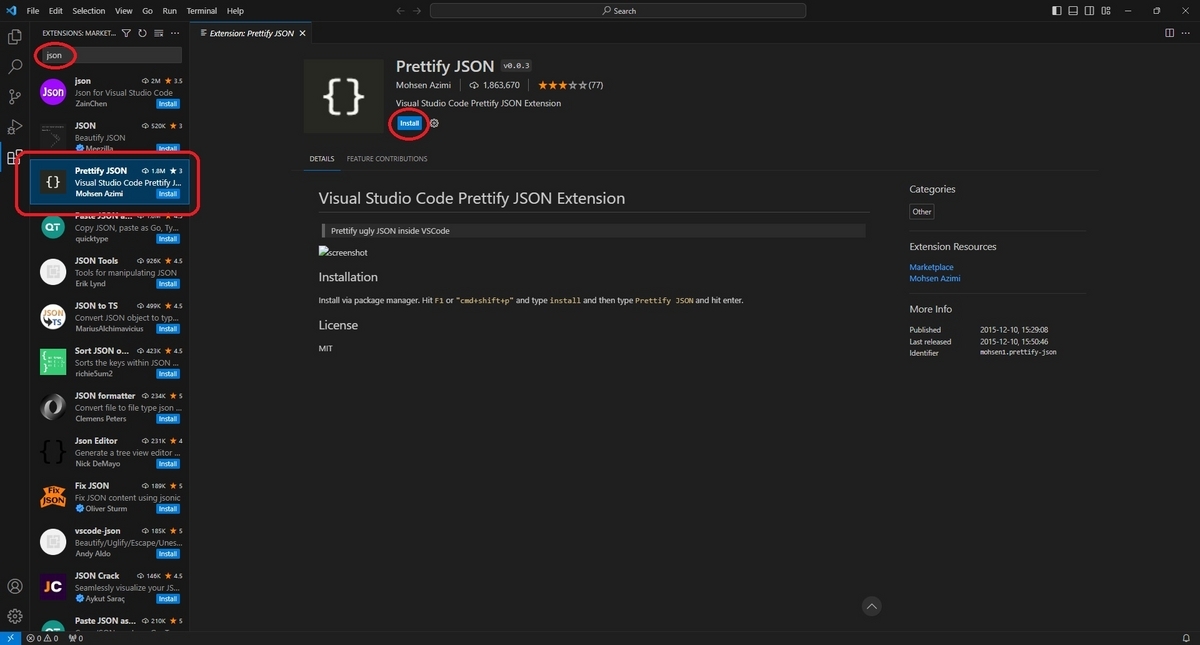Screen dimensions: 1200x645
Task: Open the Mohsen Azimi resource link
Action: (x=934, y=278)
